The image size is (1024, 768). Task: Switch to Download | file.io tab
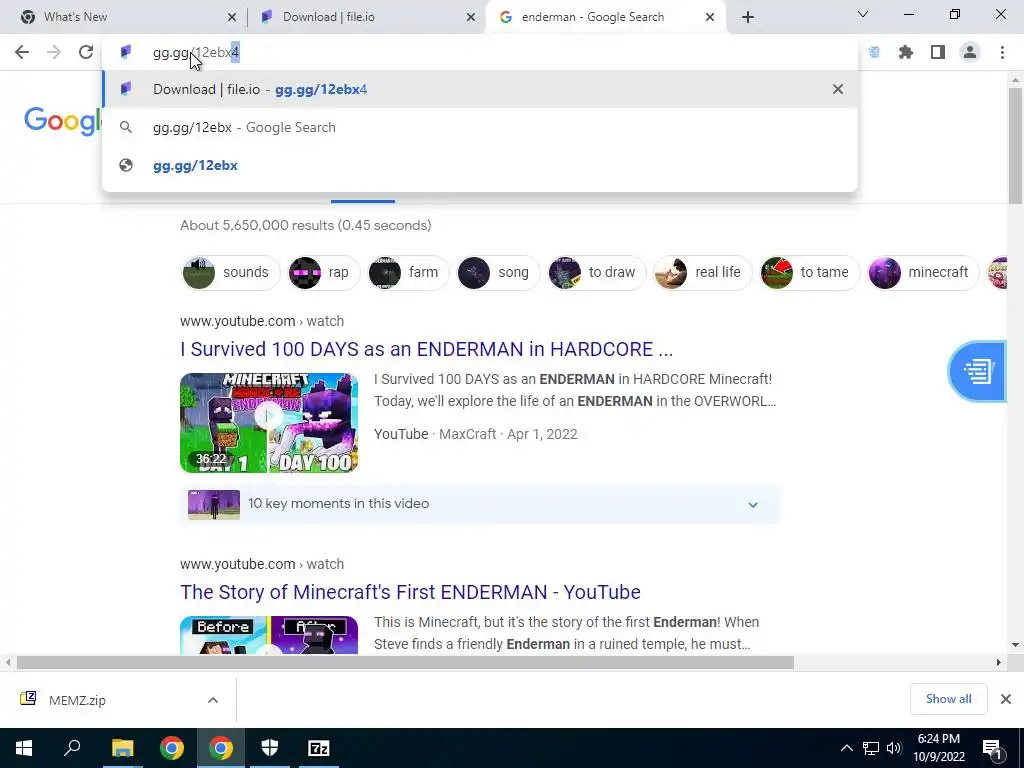pyautogui.click(x=366, y=17)
